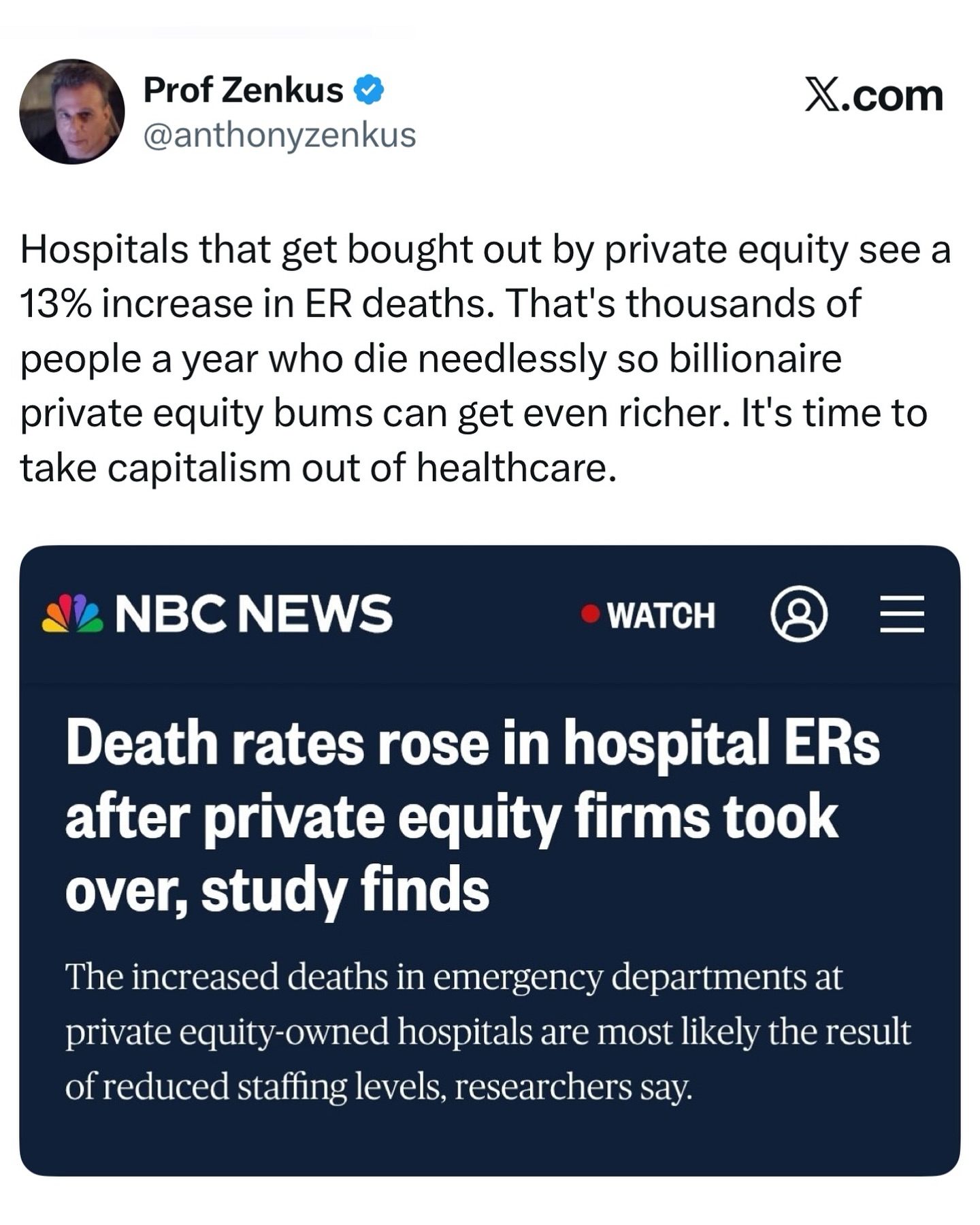Click the X.com logo
This screenshot has height=1225, width=980.
coord(874,95)
